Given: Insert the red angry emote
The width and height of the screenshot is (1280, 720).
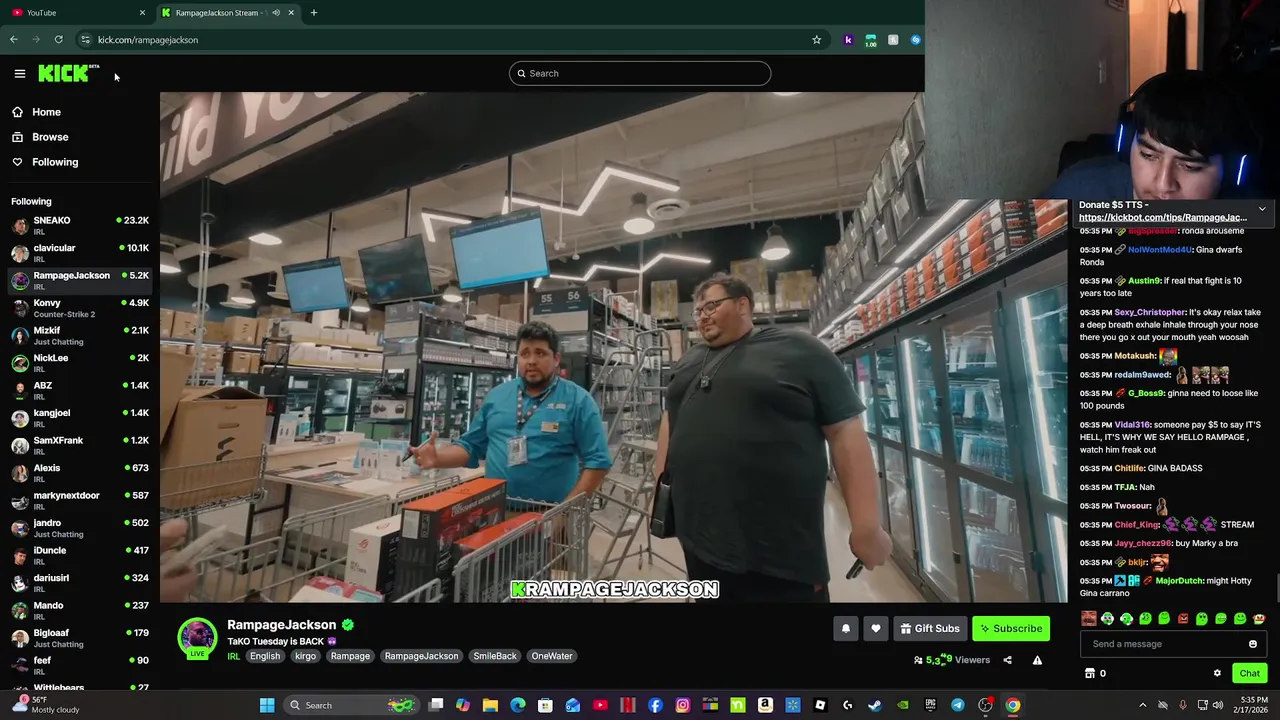Looking at the screenshot, I should (1183, 619).
